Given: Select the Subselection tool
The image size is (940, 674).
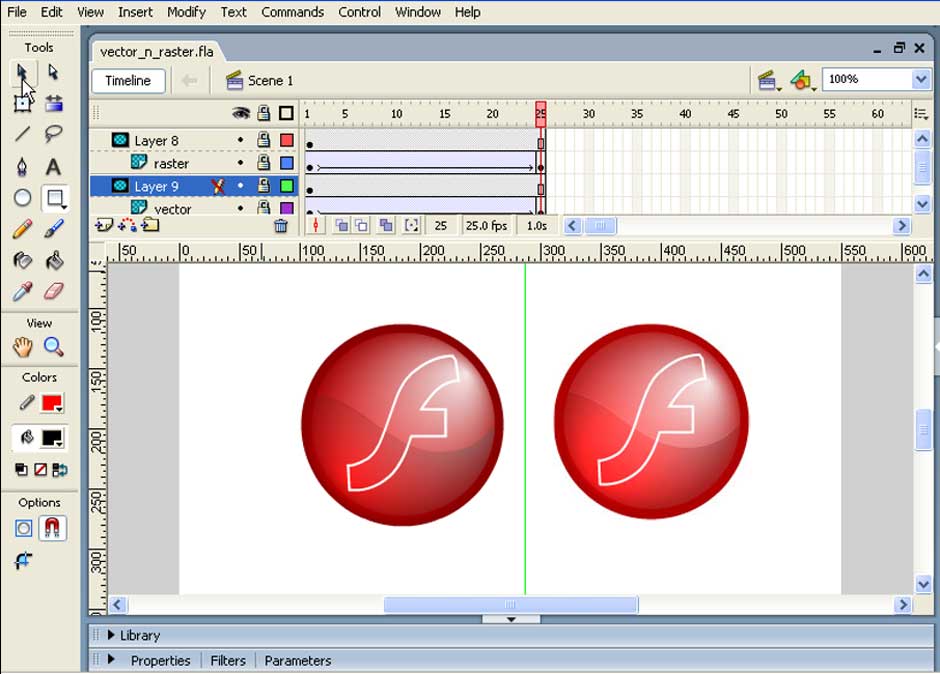Looking at the screenshot, I should pos(53,73).
